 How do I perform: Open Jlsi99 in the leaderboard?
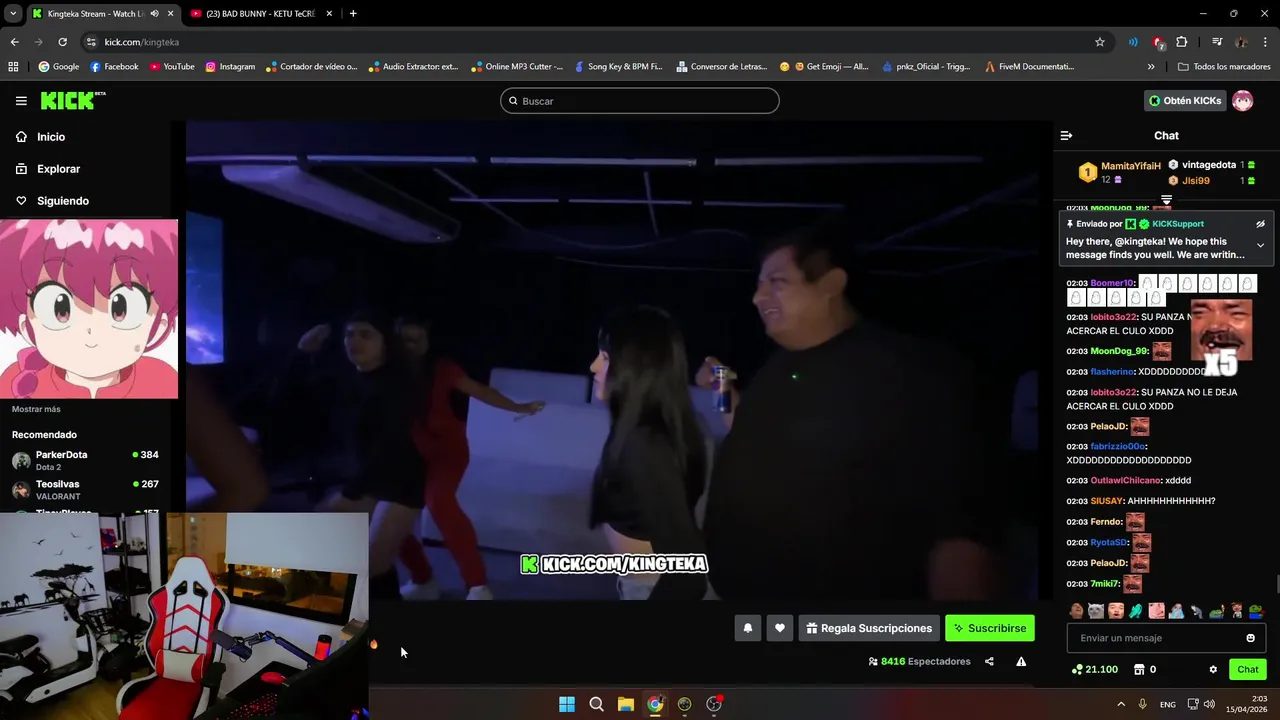pos(1196,181)
